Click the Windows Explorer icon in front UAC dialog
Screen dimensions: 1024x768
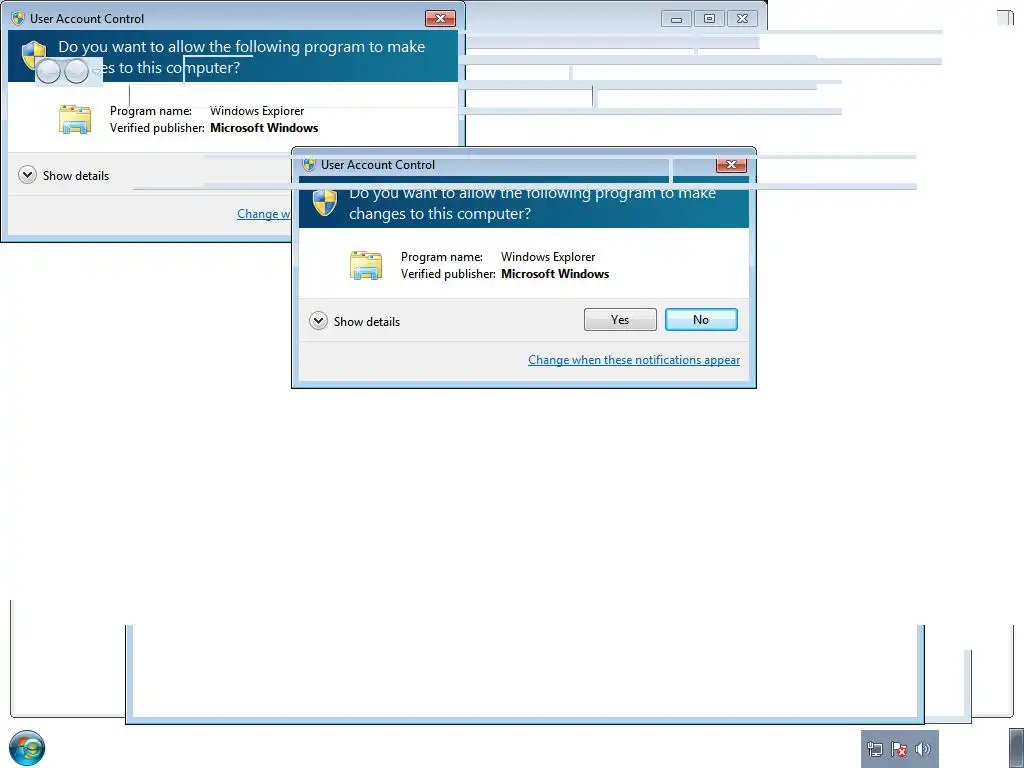click(x=366, y=265)
